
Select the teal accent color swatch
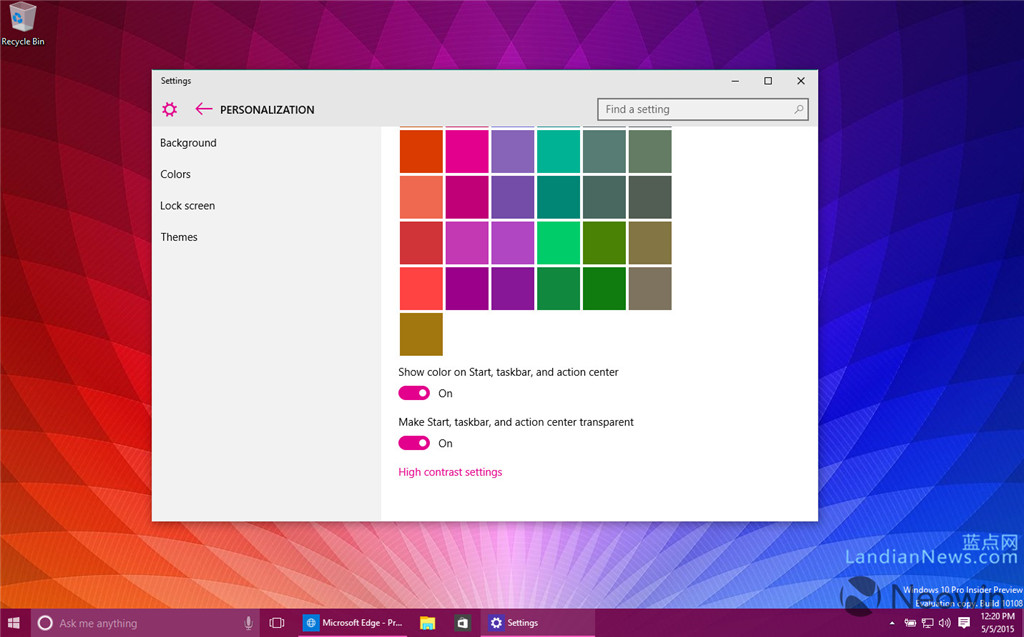[x=558, y=150]
